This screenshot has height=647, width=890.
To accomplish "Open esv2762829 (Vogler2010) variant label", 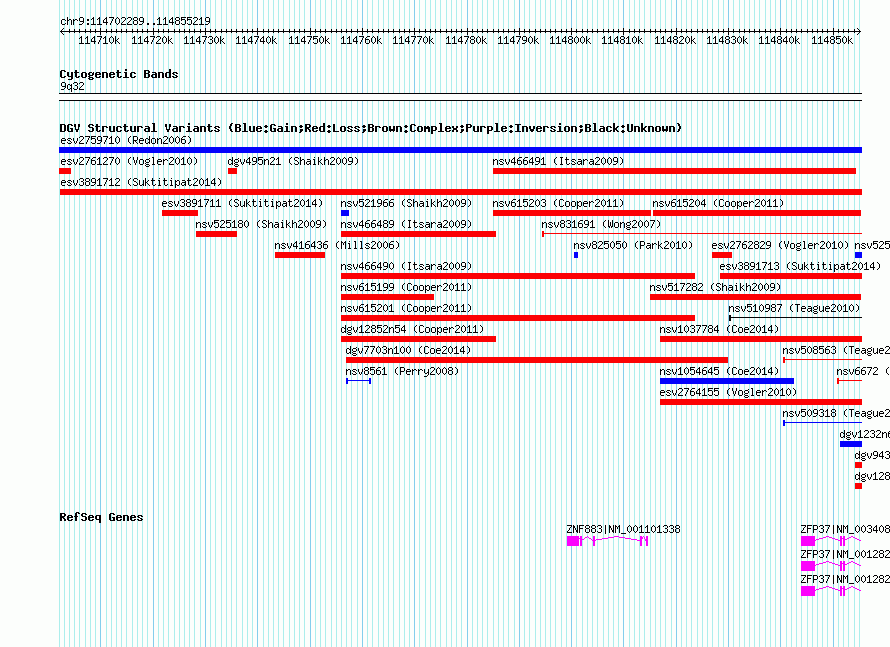I will point(780,245).
